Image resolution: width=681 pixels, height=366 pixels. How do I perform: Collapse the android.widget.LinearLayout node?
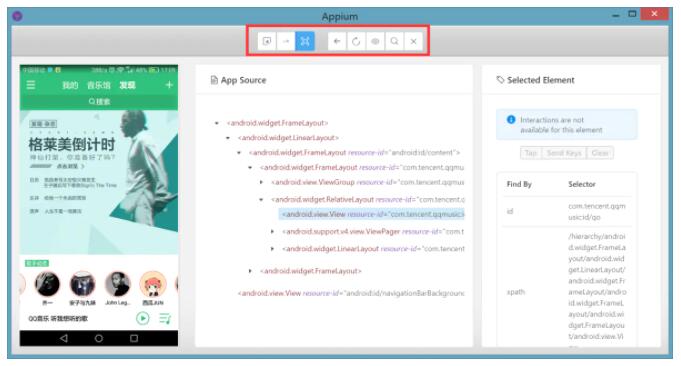coord(228,138)
